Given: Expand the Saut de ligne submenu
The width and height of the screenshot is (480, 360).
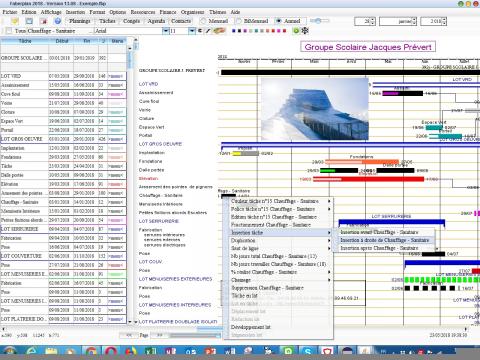Looking at the screenshot, I should pos(280,248).
